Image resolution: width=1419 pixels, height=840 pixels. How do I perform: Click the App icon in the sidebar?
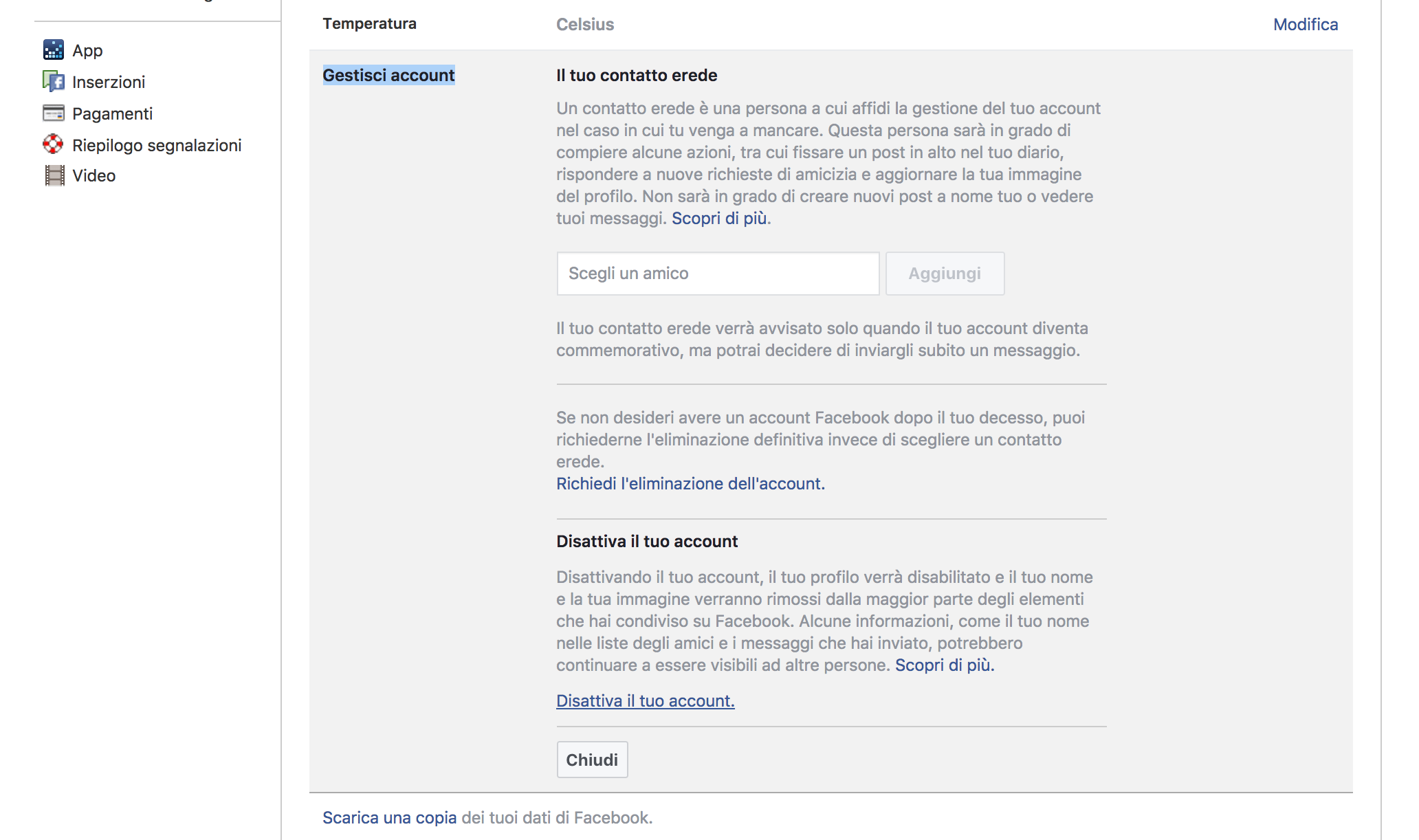pyautogui.click(x=53, y=50)
